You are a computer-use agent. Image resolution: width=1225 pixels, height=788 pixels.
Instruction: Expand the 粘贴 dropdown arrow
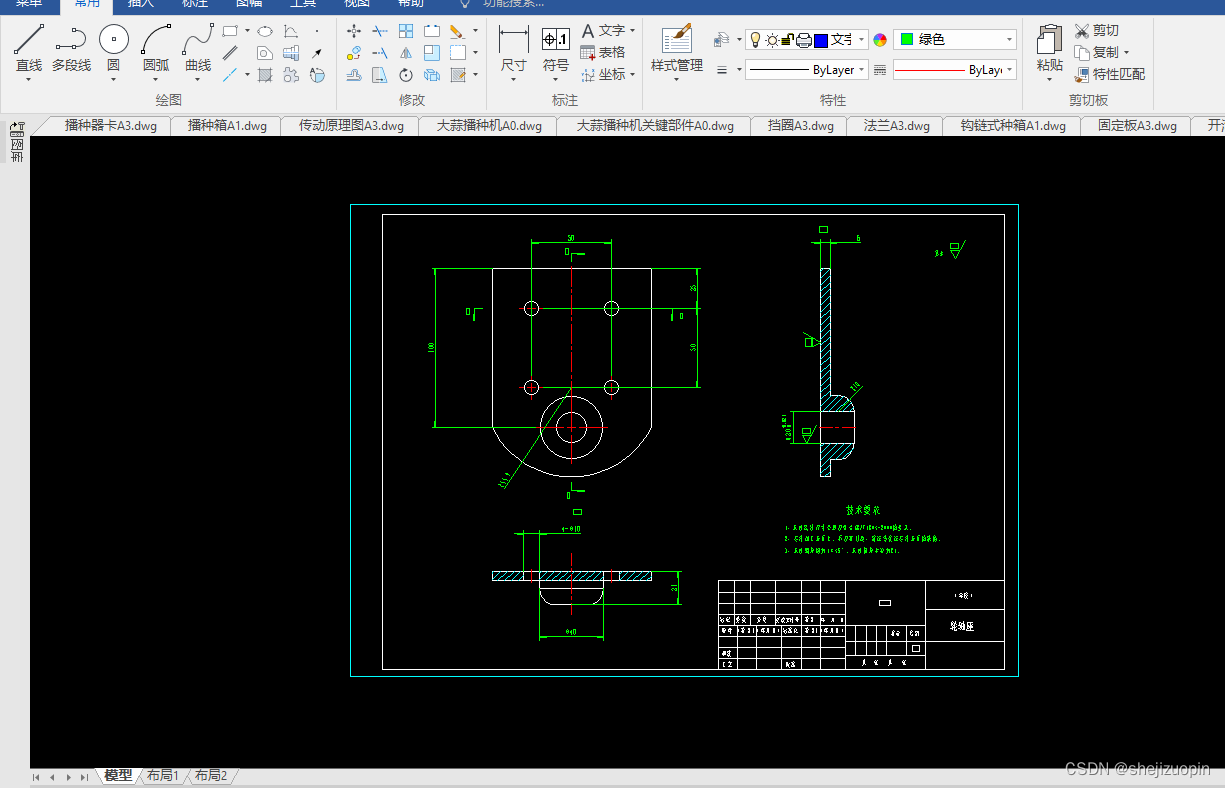pyautogui.click(x=1049, y=79)
